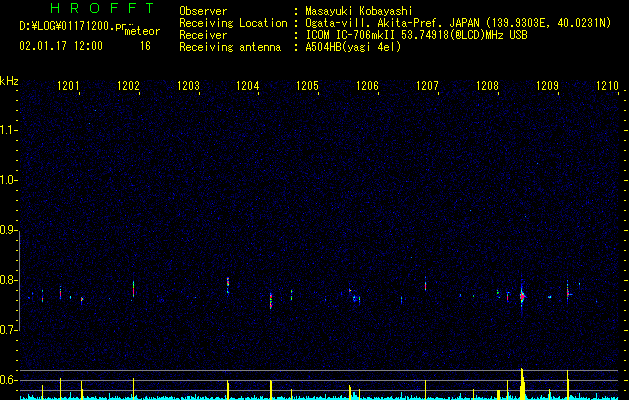Select observer name Masayuki Kobayashi

358,11
